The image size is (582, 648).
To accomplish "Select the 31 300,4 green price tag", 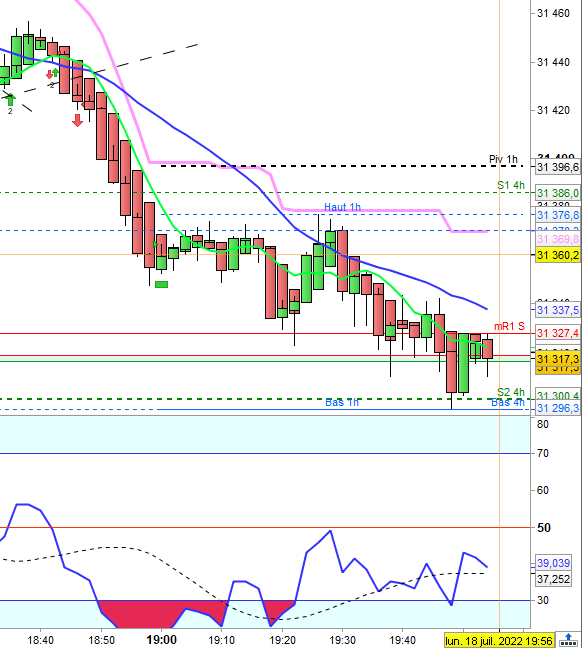I will (558, 395).
